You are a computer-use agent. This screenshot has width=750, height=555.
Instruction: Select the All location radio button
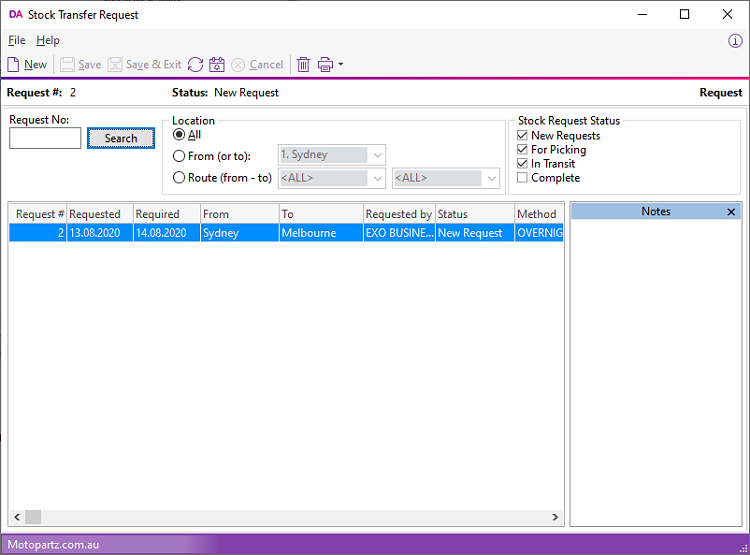(x=179, y=135)
